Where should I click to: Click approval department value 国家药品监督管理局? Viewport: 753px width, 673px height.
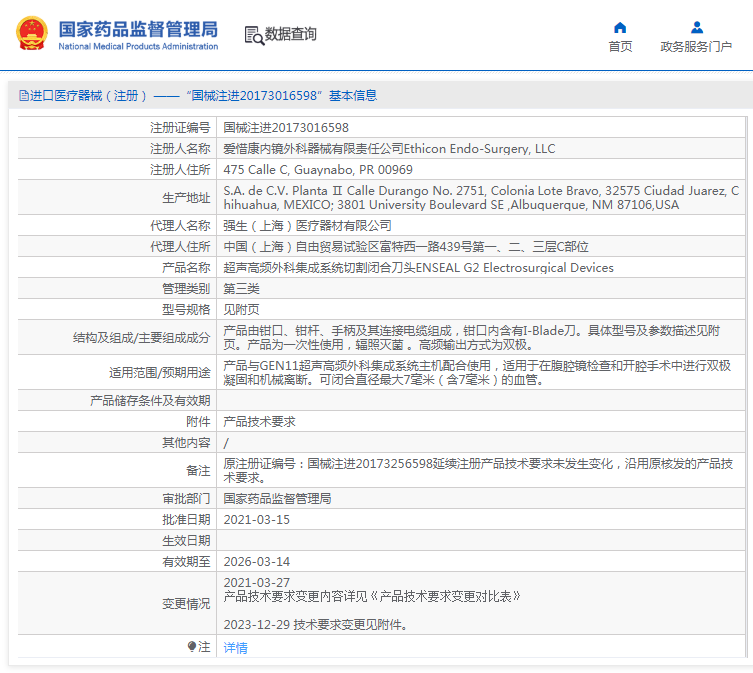tap(277, 499)
